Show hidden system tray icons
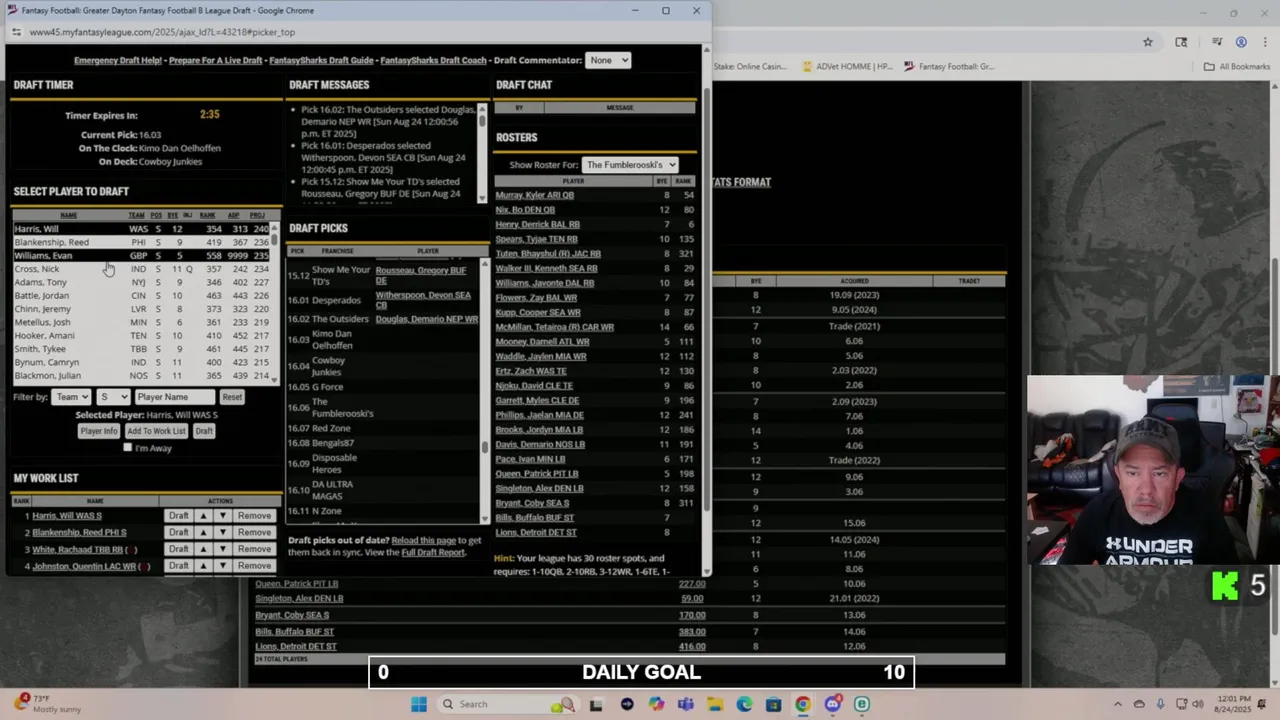This screenshot has width=1280, height=720. click(x=1118, y=704)
